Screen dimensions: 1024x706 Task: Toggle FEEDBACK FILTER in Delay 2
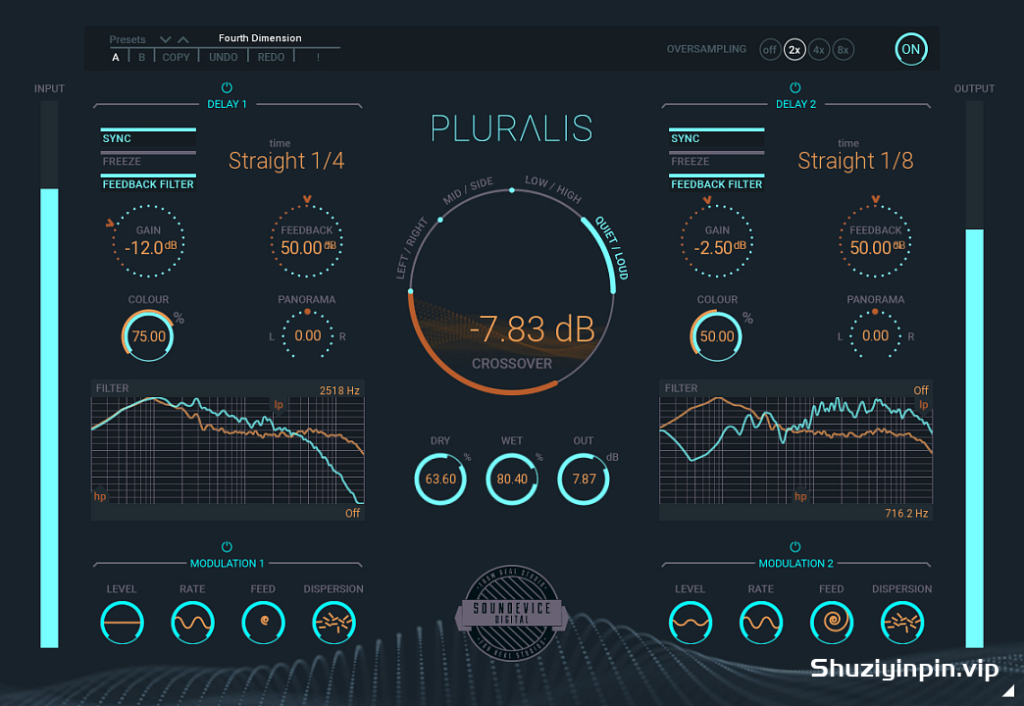click(x=716, y=184)
